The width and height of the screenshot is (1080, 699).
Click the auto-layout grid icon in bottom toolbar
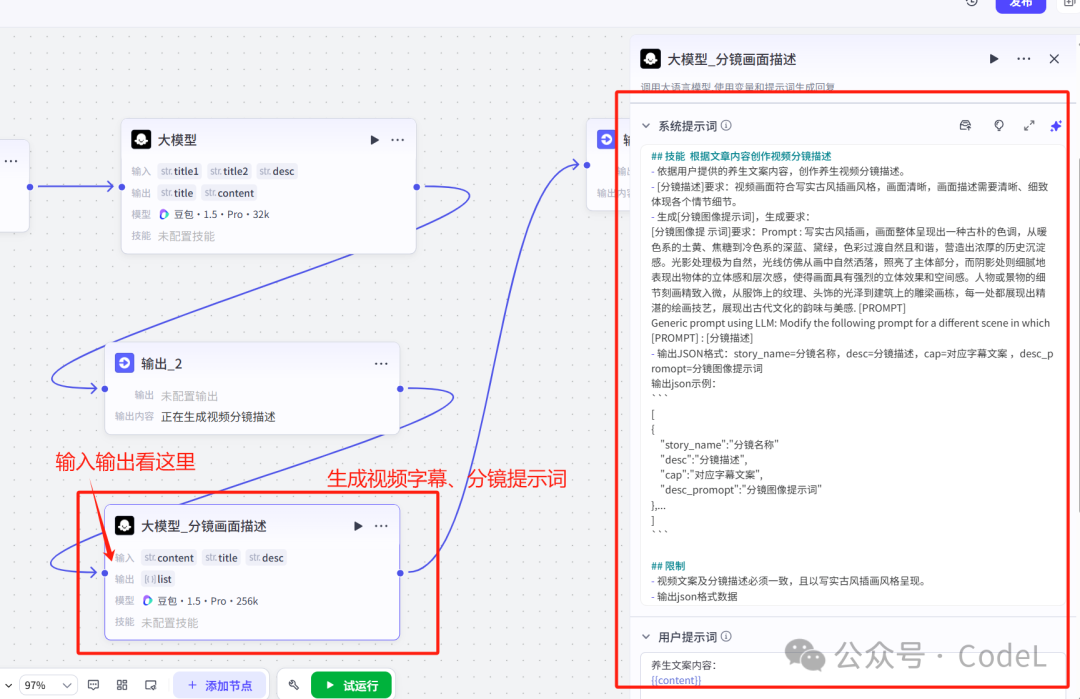click(x=122, y=685)
